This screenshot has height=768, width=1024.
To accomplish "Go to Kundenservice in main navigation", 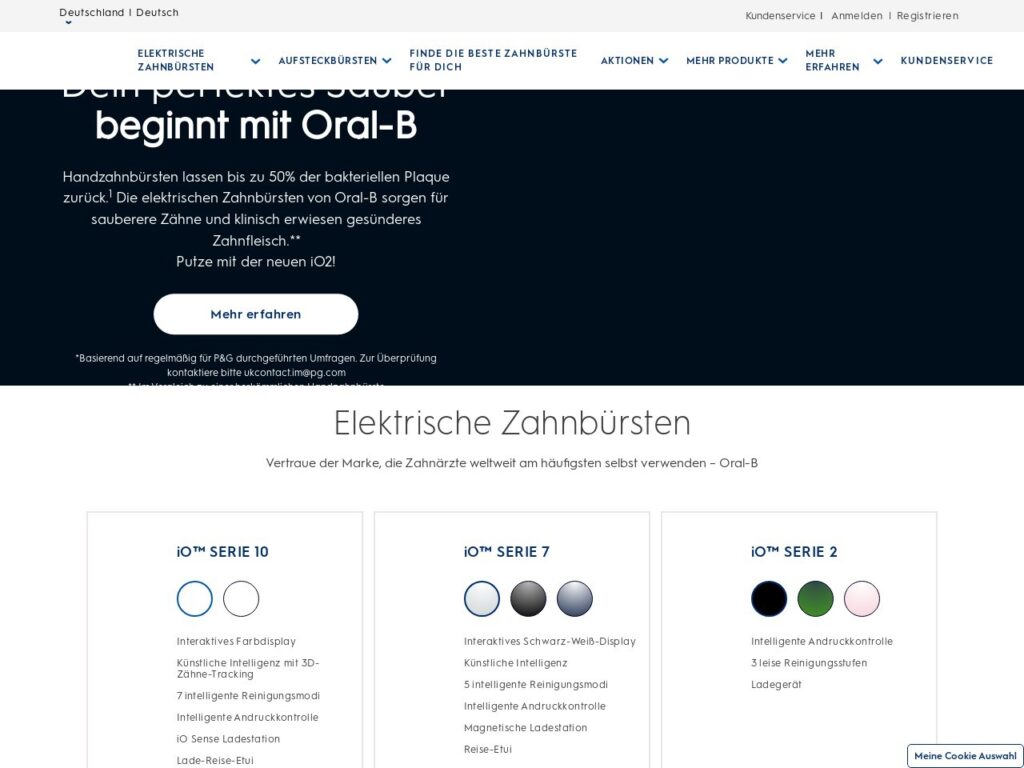I will click(x=946, y=60).
